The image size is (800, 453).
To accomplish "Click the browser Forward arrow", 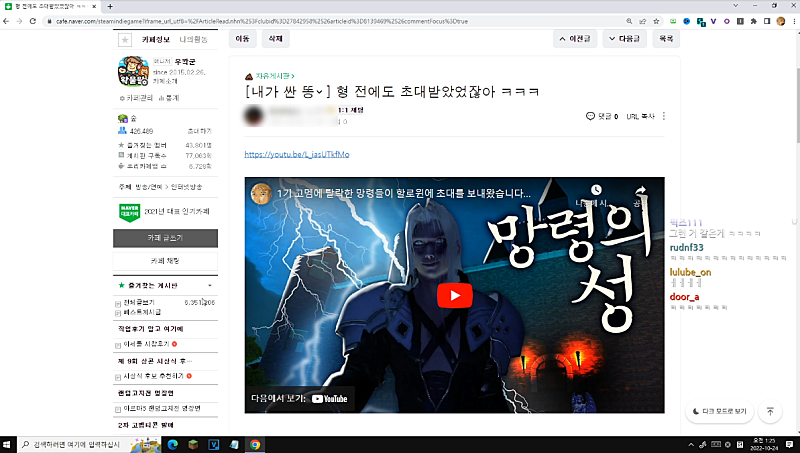I will 19,21.
